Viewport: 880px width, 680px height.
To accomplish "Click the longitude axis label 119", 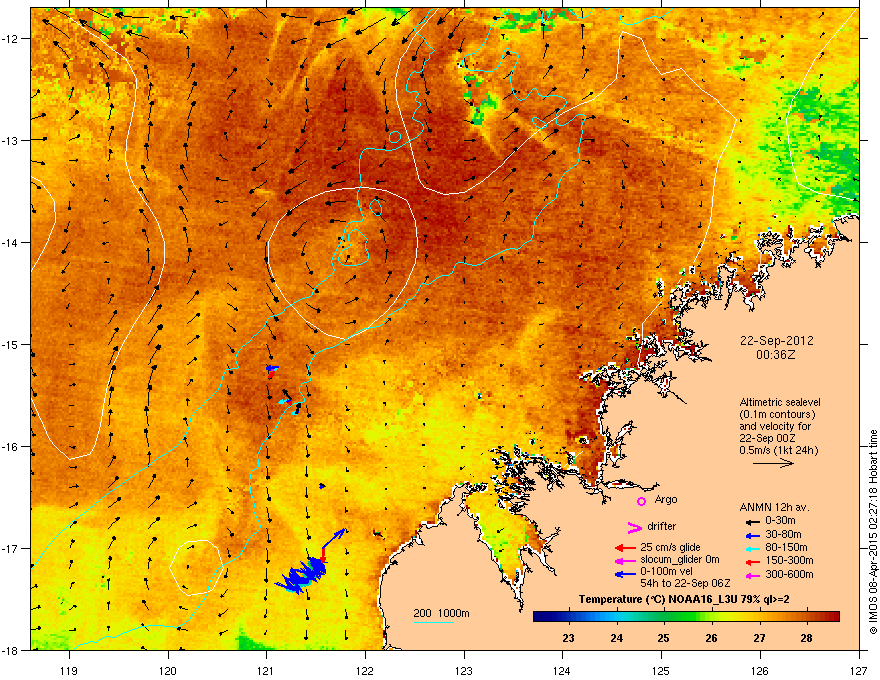I will [x=69, y=670].
